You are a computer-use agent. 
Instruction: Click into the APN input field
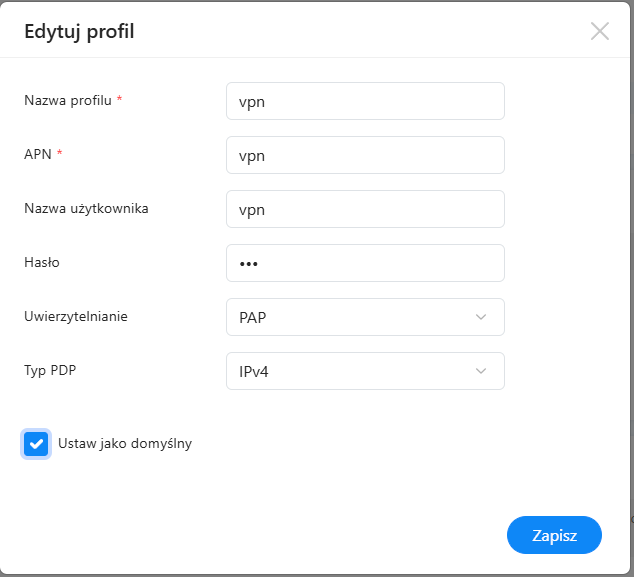365,155
